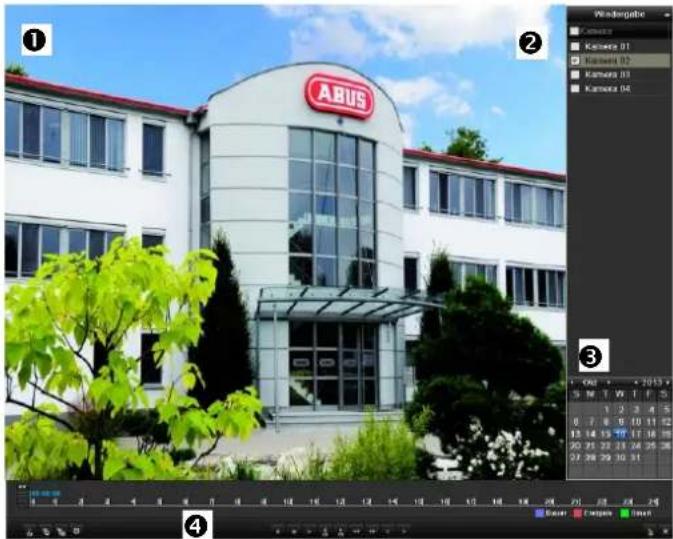Jump to hour 6 on timeline

click(185, 502)
